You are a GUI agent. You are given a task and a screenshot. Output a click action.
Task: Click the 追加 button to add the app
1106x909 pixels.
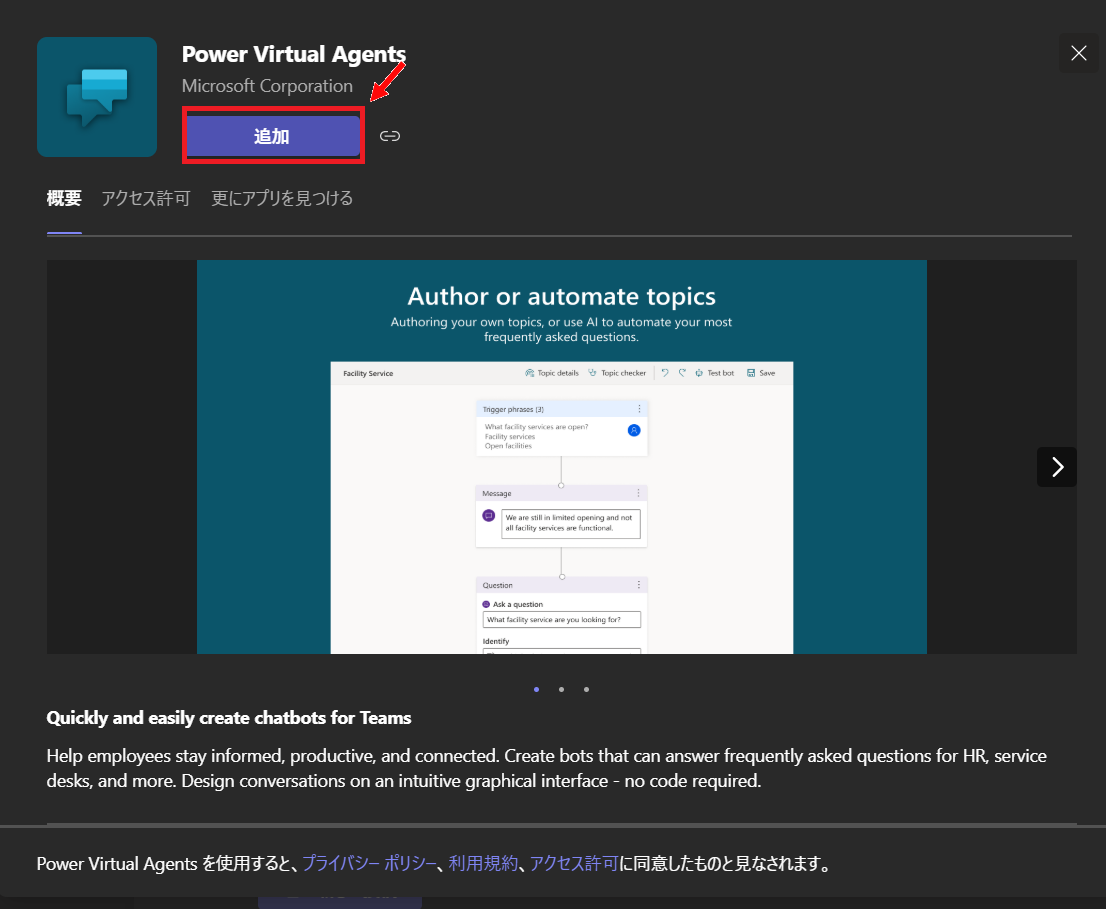pos(273,135)
